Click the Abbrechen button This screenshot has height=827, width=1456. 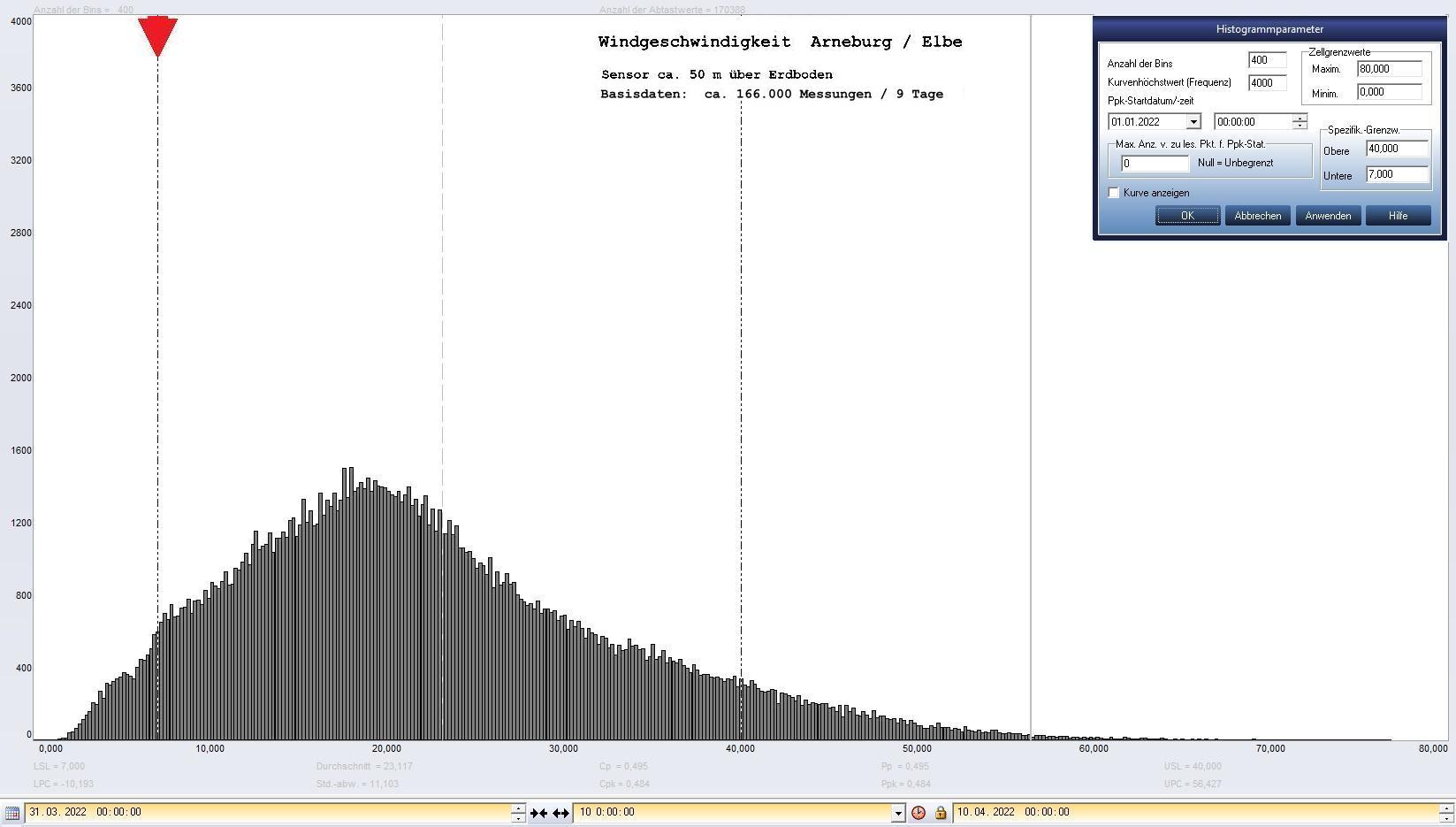[x=1257, y=216]
